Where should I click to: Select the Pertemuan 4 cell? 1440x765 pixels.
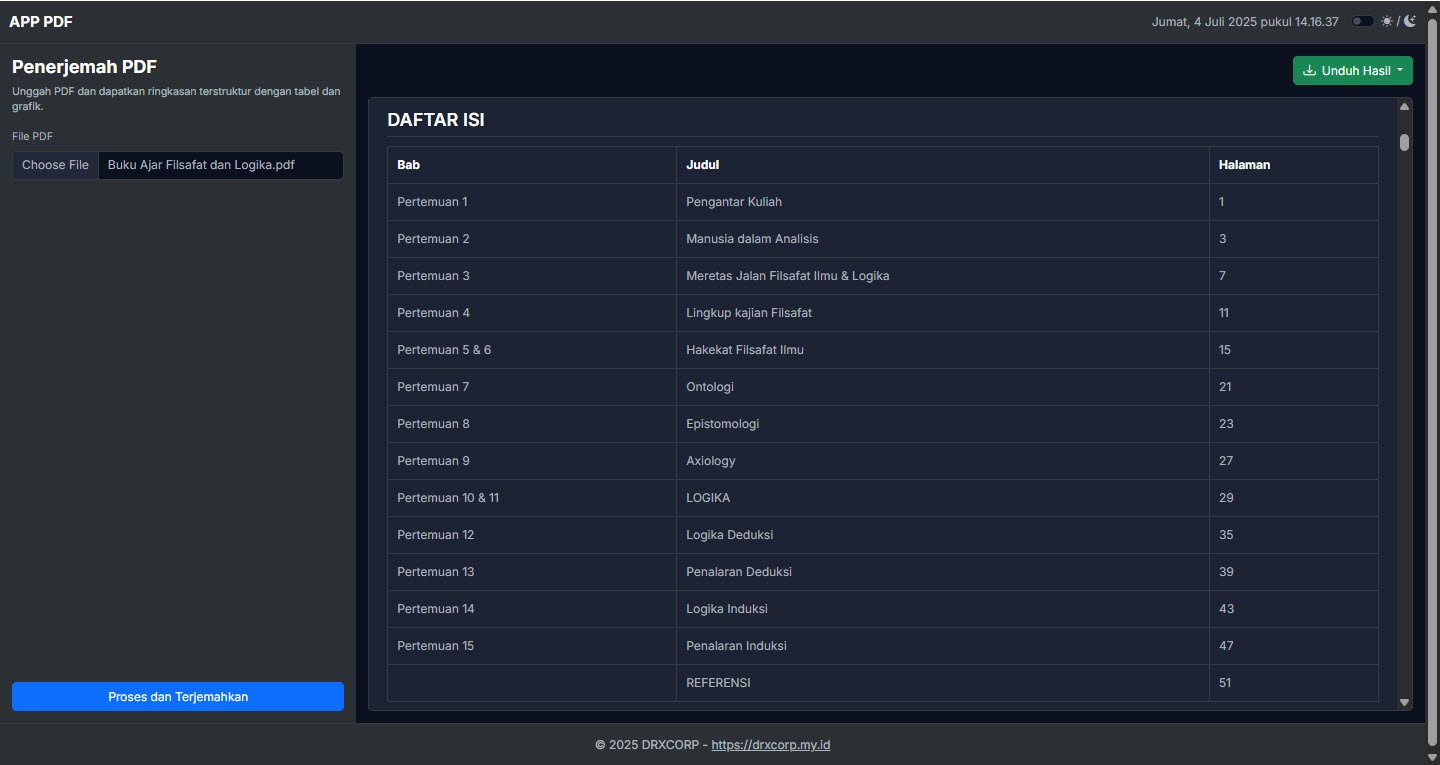[532, 313]
